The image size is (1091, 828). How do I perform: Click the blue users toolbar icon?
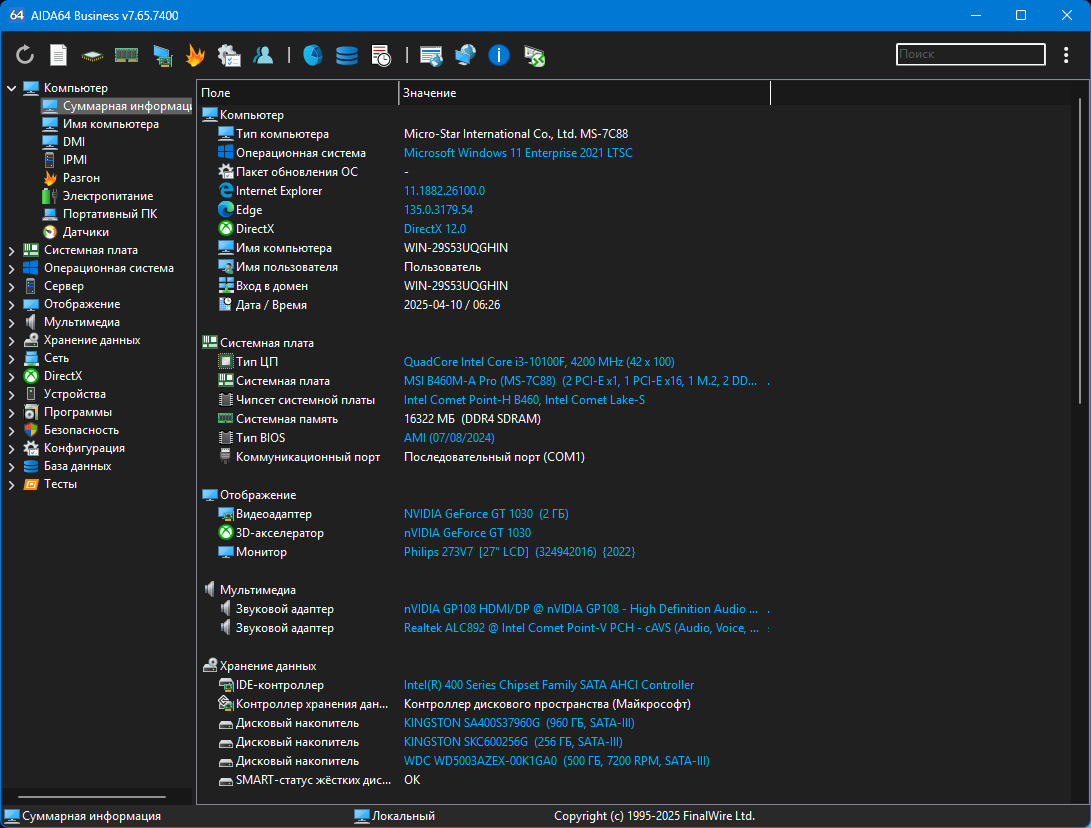(263, 54)
